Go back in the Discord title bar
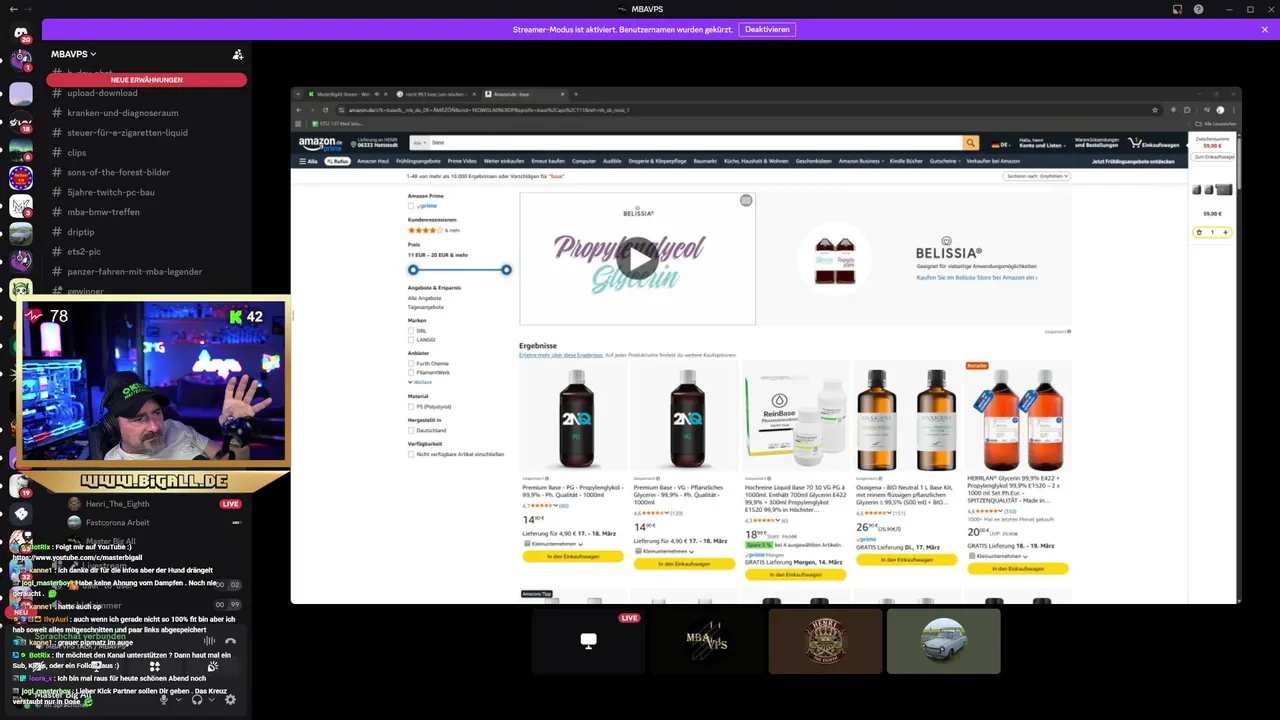Image resolution: width=1280 pixels, height=720 pixels. [13, 9]
